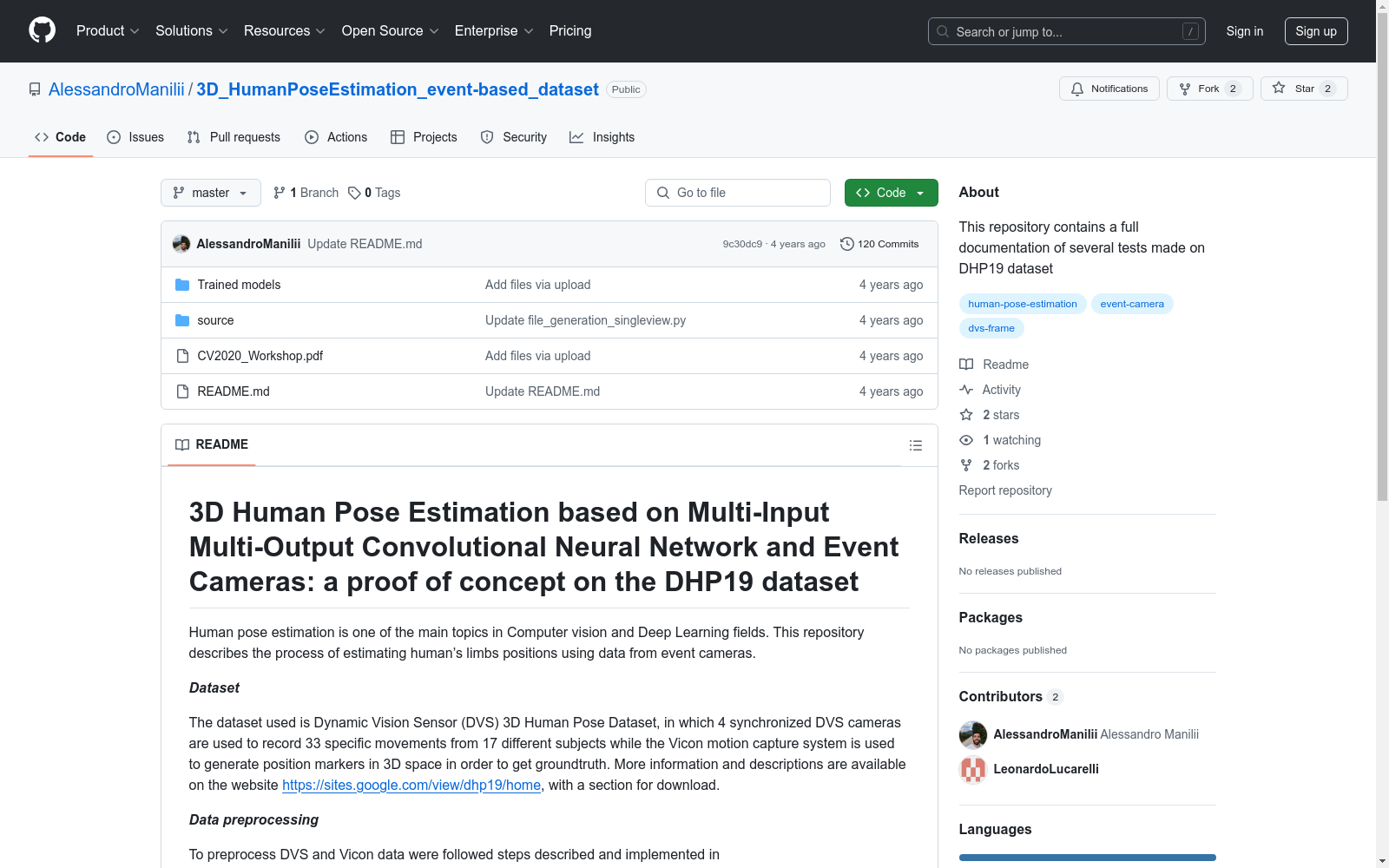Screen dimensions: 1389x868
Task: Open the source folder
Action: (215, 320)
